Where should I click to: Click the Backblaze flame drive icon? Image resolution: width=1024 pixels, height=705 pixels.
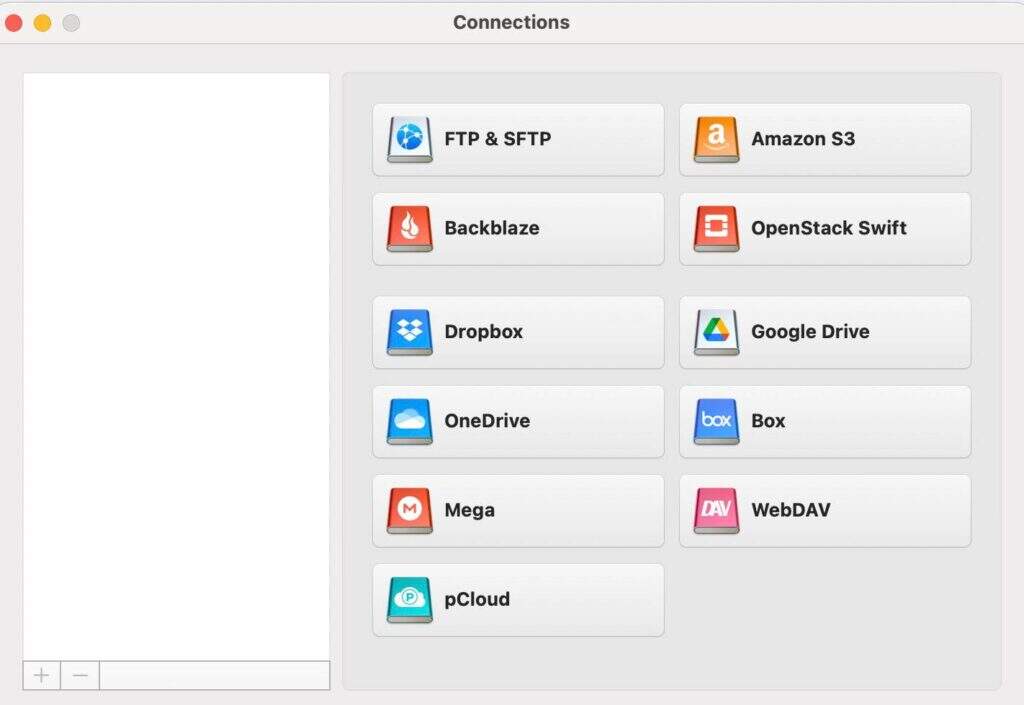[410, 228]
